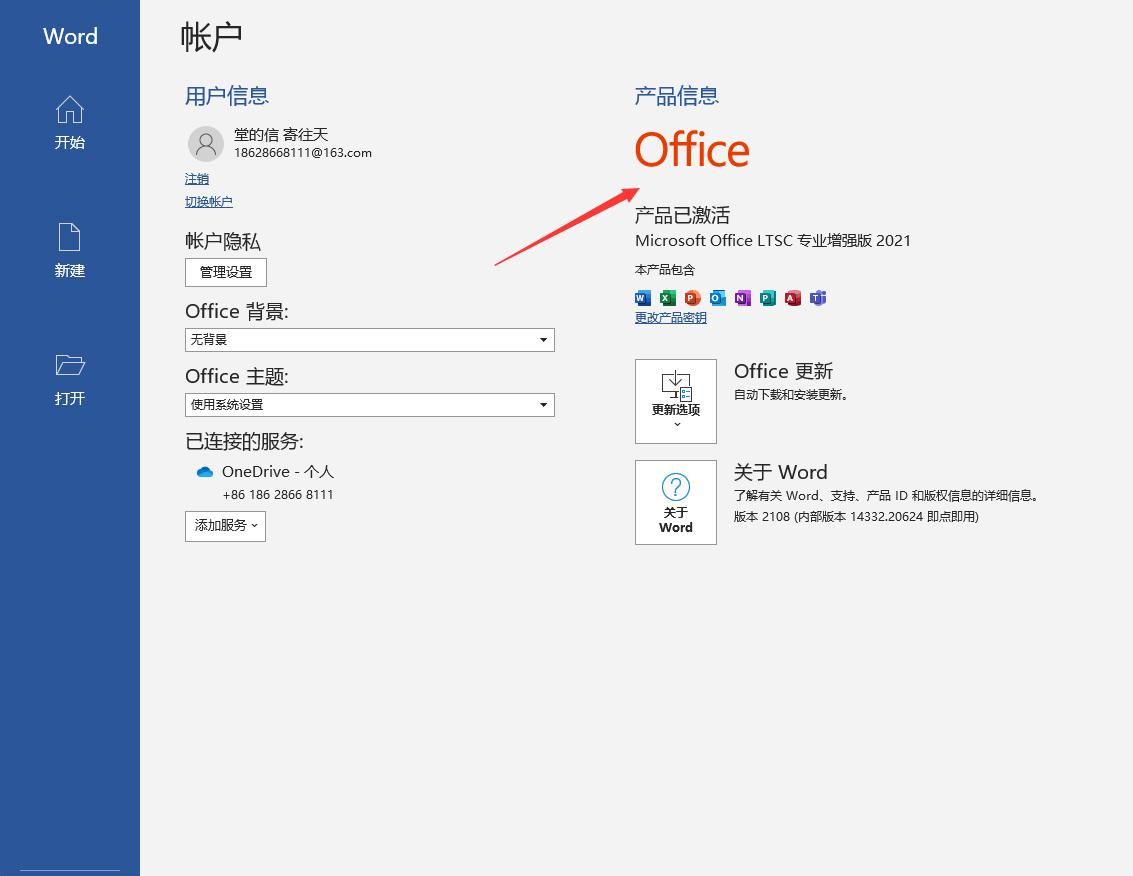Click the 用户信息 heading

(227, 95)
